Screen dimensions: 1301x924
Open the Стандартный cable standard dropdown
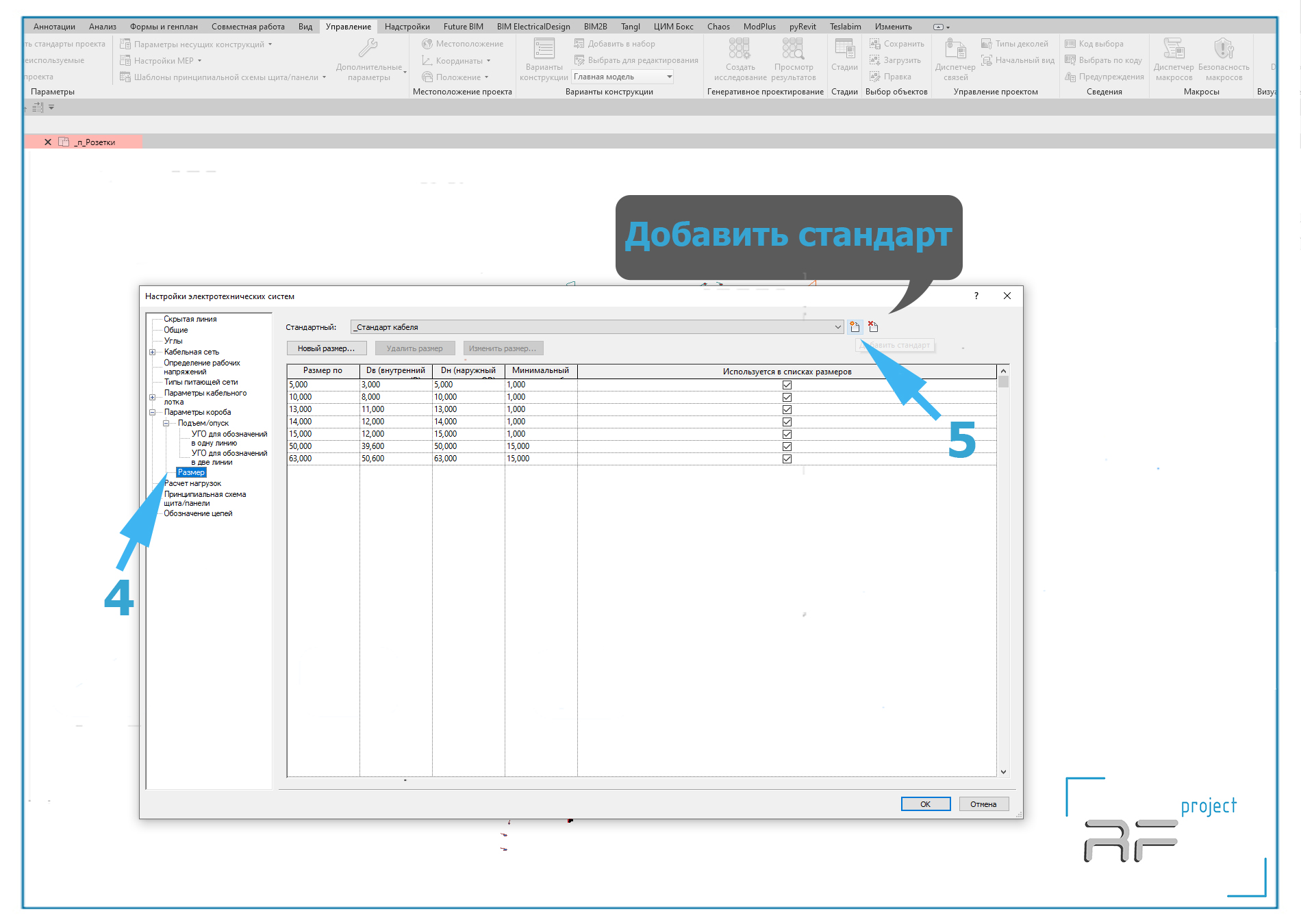597,327
